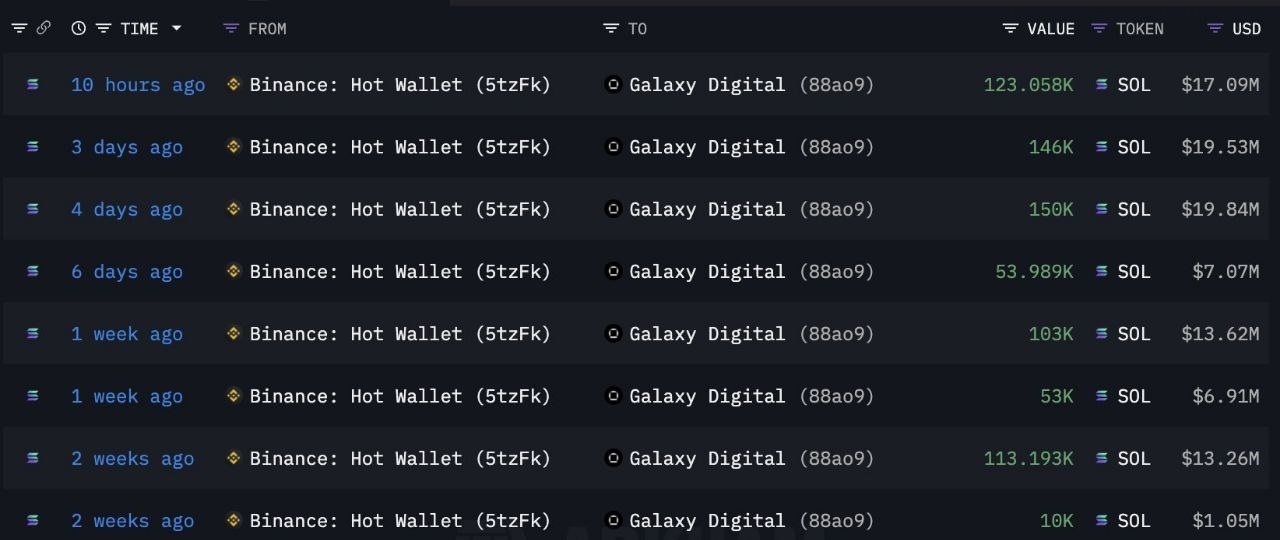Open the '10 hours ago' transaction link

(138, 85)
